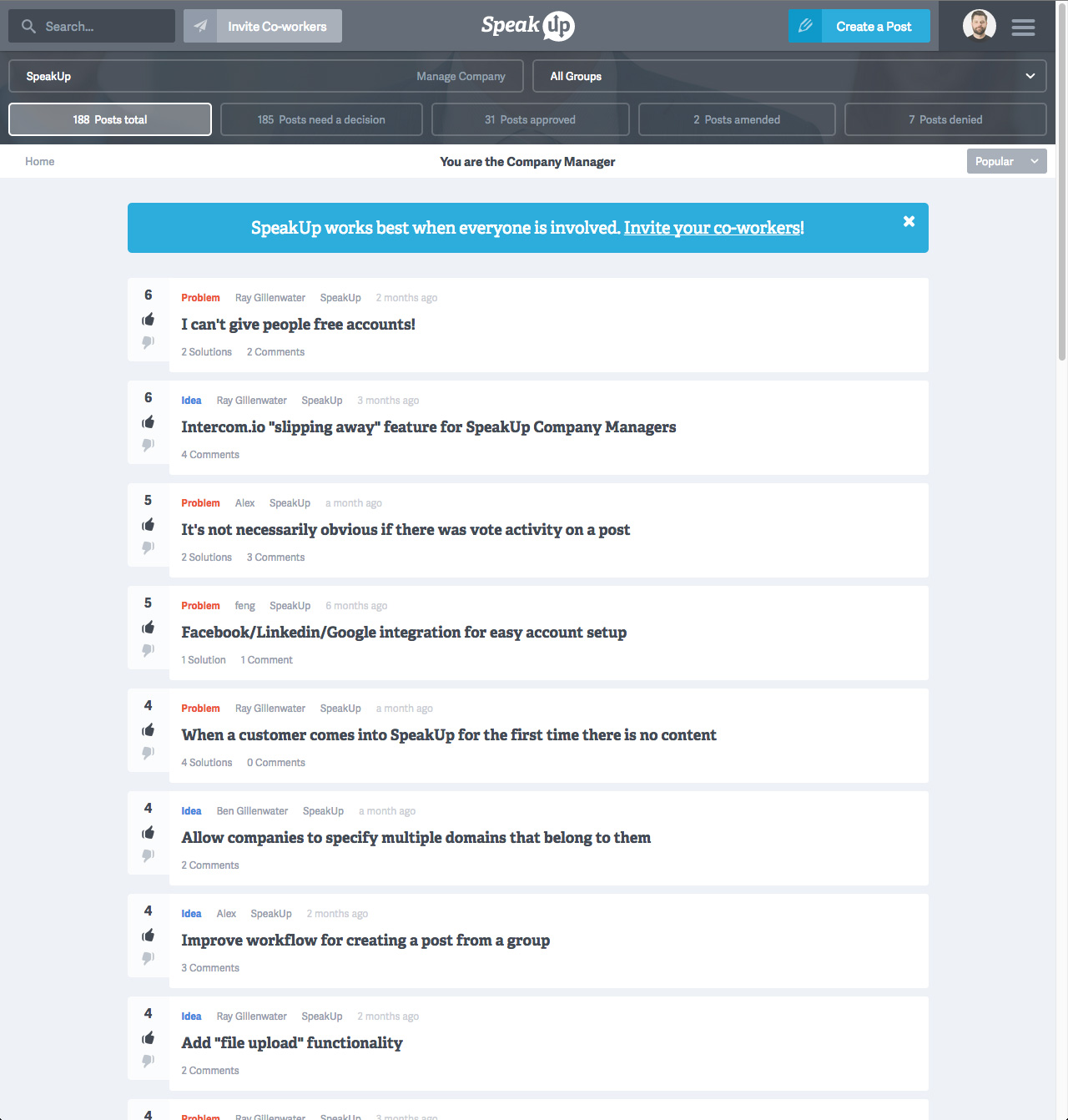Click "2 Solutions" under the free accounts post

[207, 351]
